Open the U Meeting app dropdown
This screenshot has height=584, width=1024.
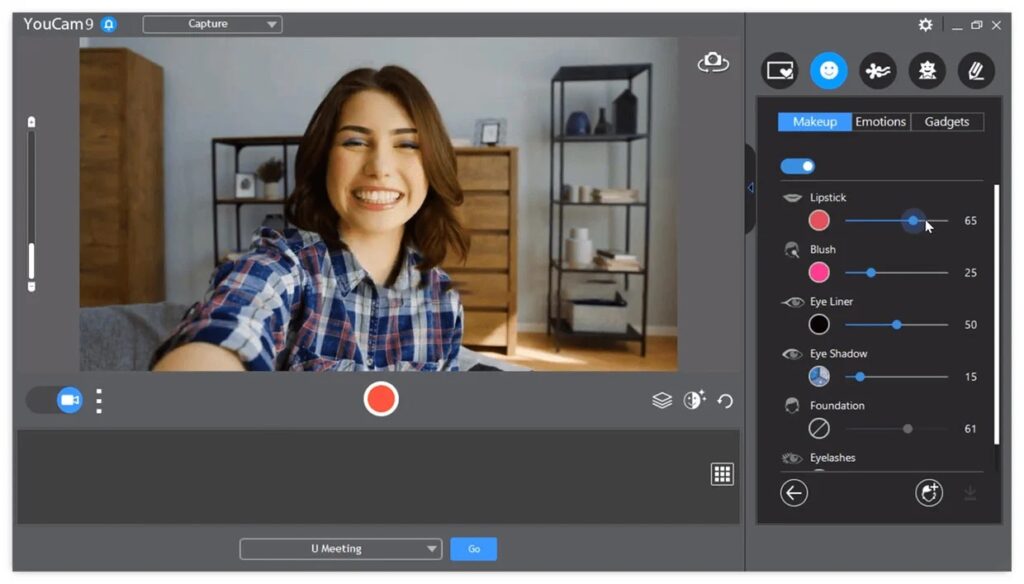340,549
